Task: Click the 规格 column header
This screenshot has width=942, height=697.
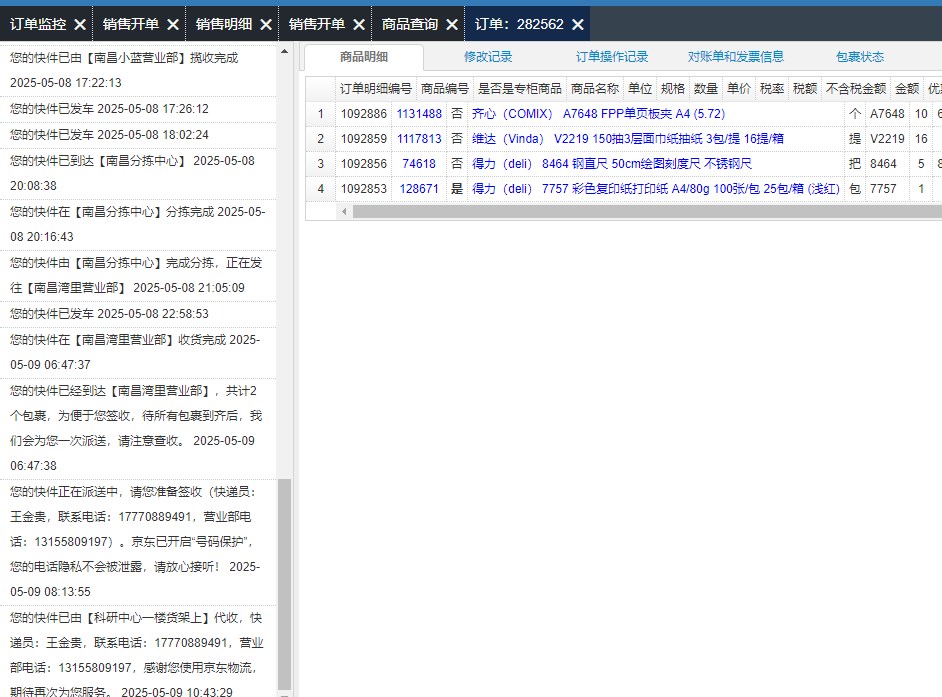Action: pyautogui.click(x=673, y=89)
